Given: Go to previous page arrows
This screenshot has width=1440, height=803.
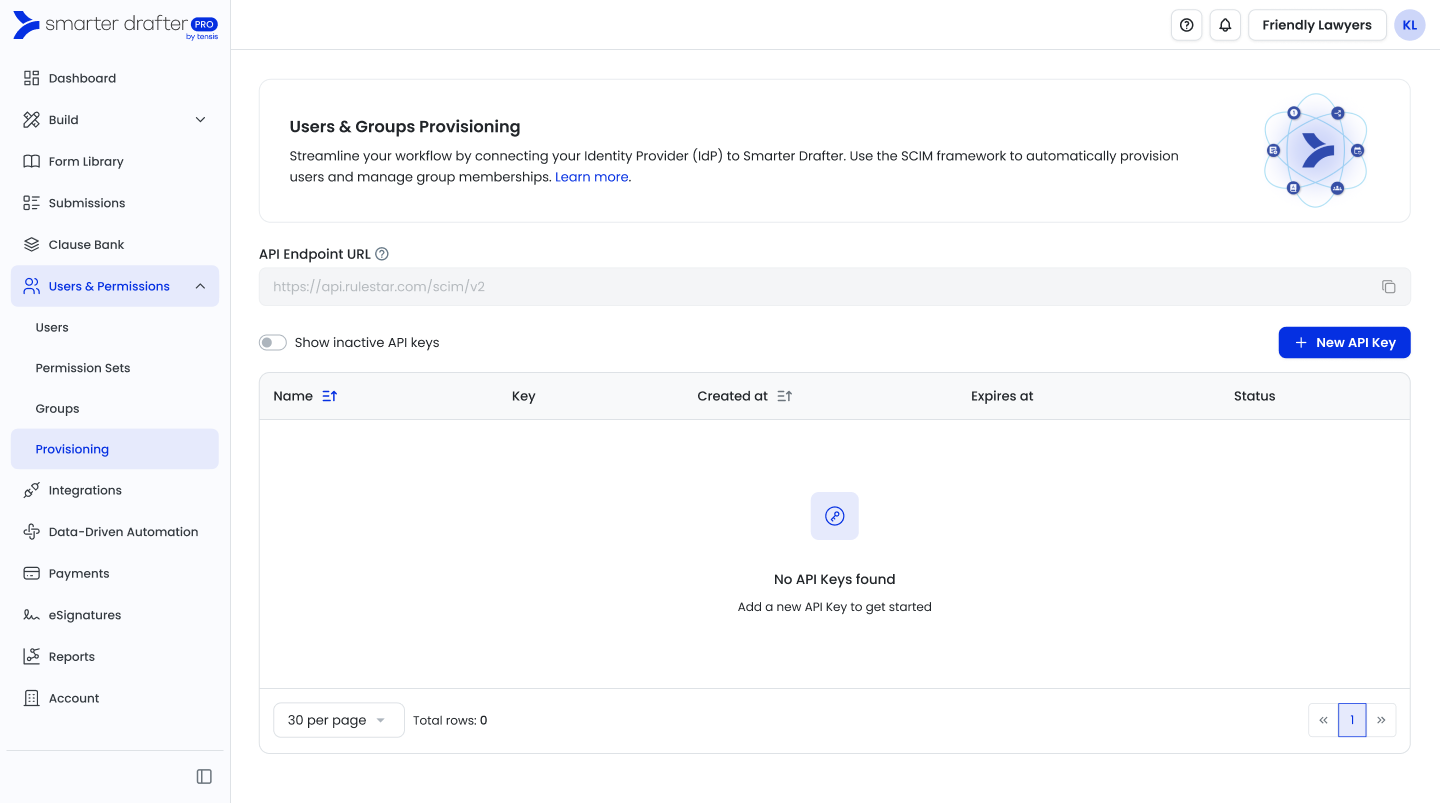Looking at the screenshot, I should (1323, 720).
